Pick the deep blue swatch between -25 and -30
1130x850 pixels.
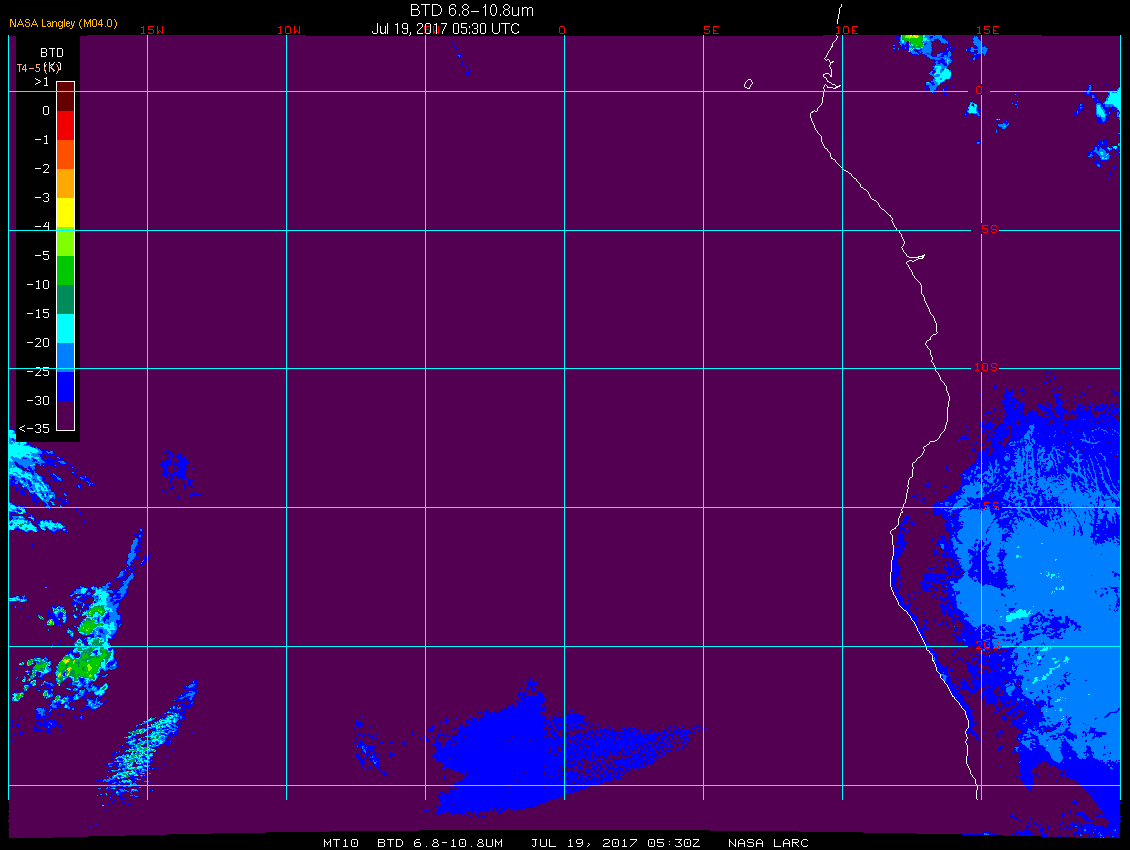click(x=66, y=386)
